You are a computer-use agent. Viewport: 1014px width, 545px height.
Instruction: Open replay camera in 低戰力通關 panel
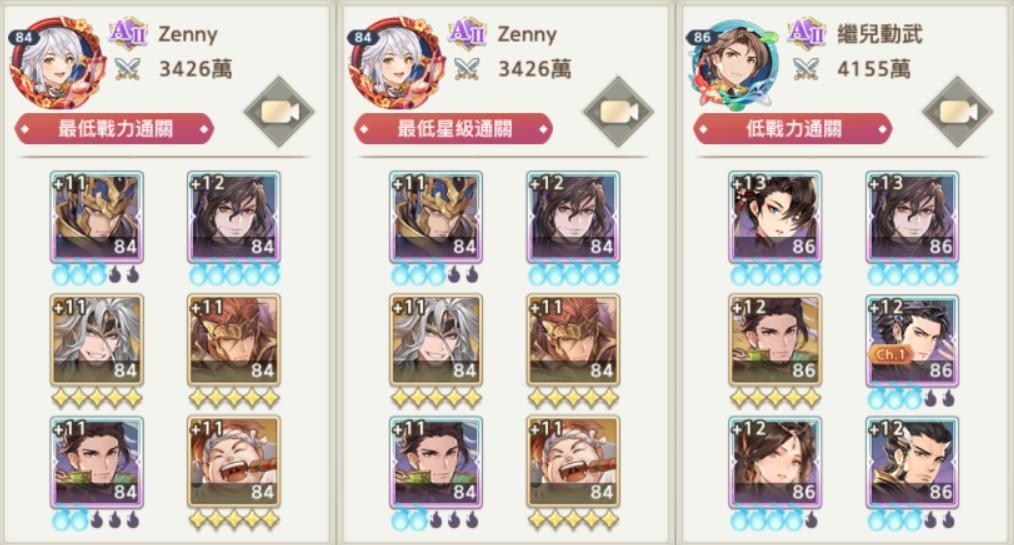(x=957, y=112)
